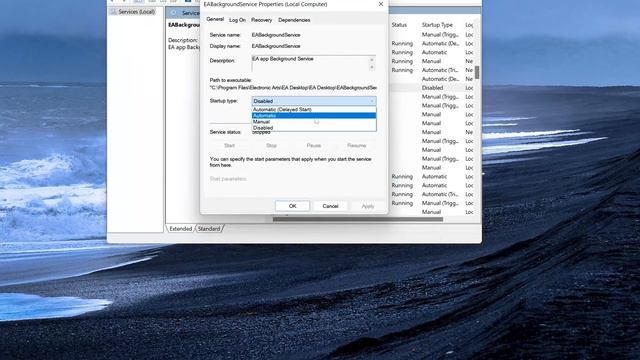The width and height of the screenshot is (640, 360).
Task: Click the Display name value EABackgroundService
Action: 276,46
